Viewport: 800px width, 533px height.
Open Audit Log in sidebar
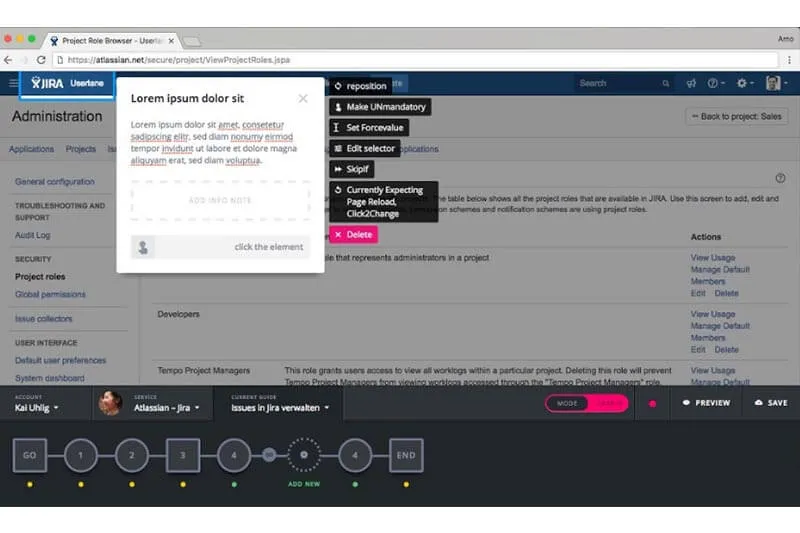pyautogui.click(x=33, y=235)
